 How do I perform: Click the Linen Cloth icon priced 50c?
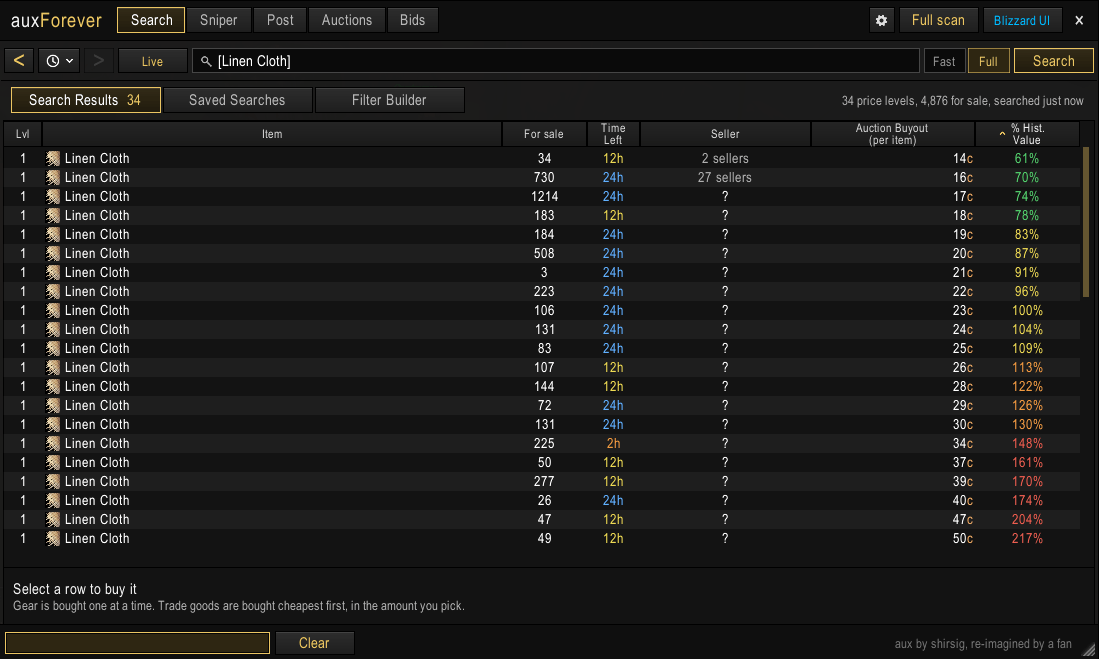pos(53,538)
